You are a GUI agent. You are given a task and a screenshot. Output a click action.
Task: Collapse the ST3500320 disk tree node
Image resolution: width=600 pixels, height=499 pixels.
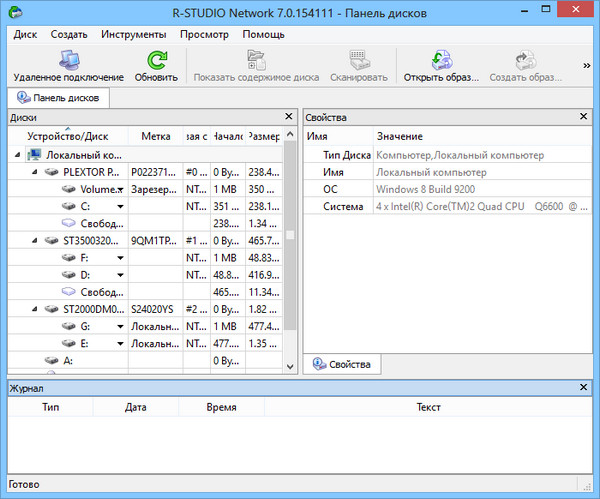(33, 241)
